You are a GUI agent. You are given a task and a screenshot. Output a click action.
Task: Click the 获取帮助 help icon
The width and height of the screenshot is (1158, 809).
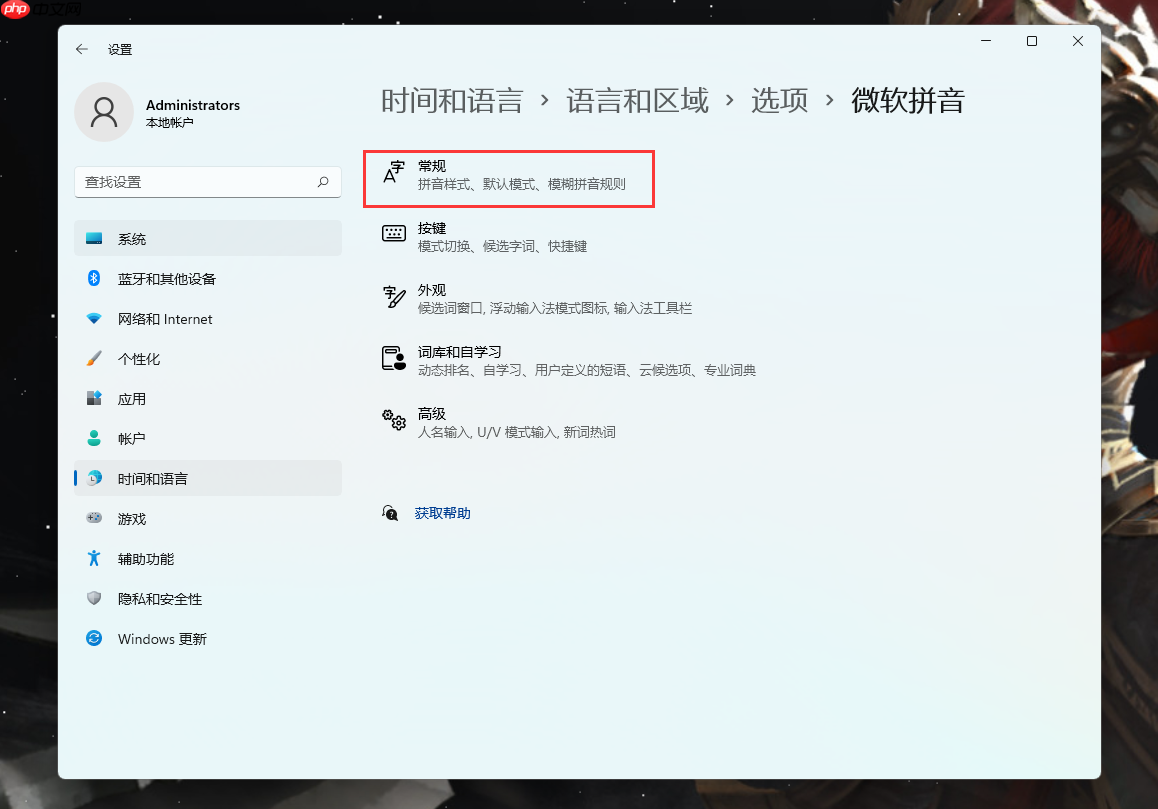391,513
